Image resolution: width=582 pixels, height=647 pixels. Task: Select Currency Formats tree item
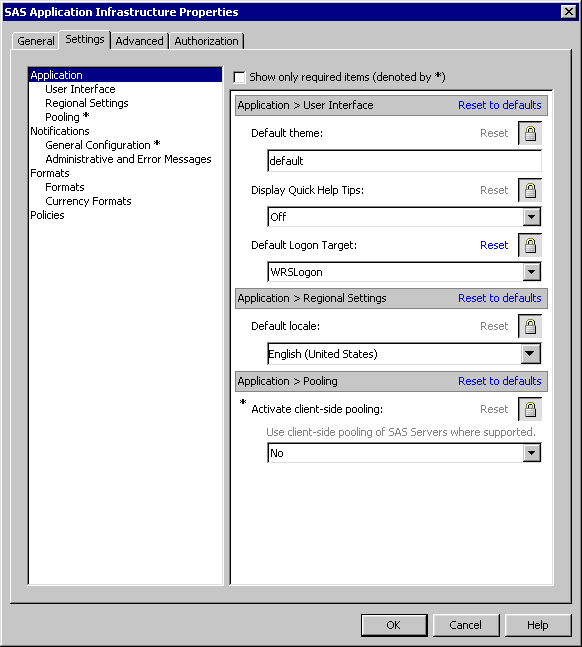[88, 201]
